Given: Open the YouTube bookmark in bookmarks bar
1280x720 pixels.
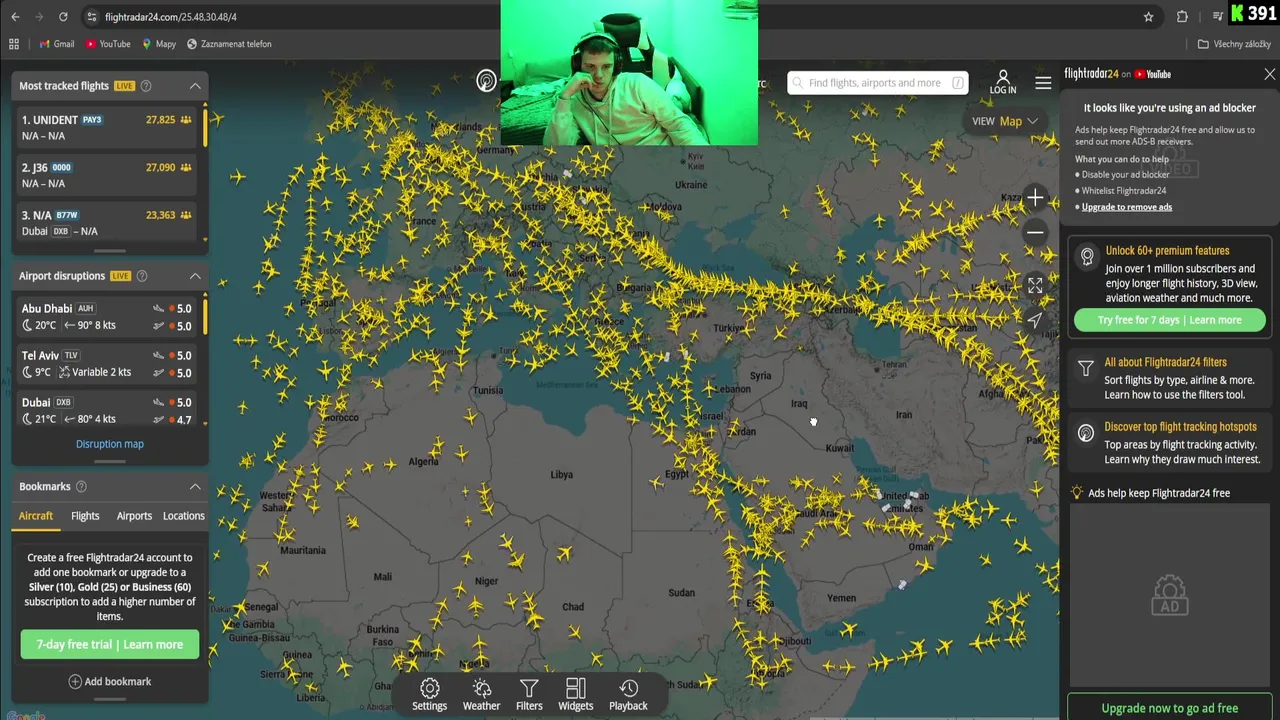Looking at the screenshot, I should pos(108,44).
